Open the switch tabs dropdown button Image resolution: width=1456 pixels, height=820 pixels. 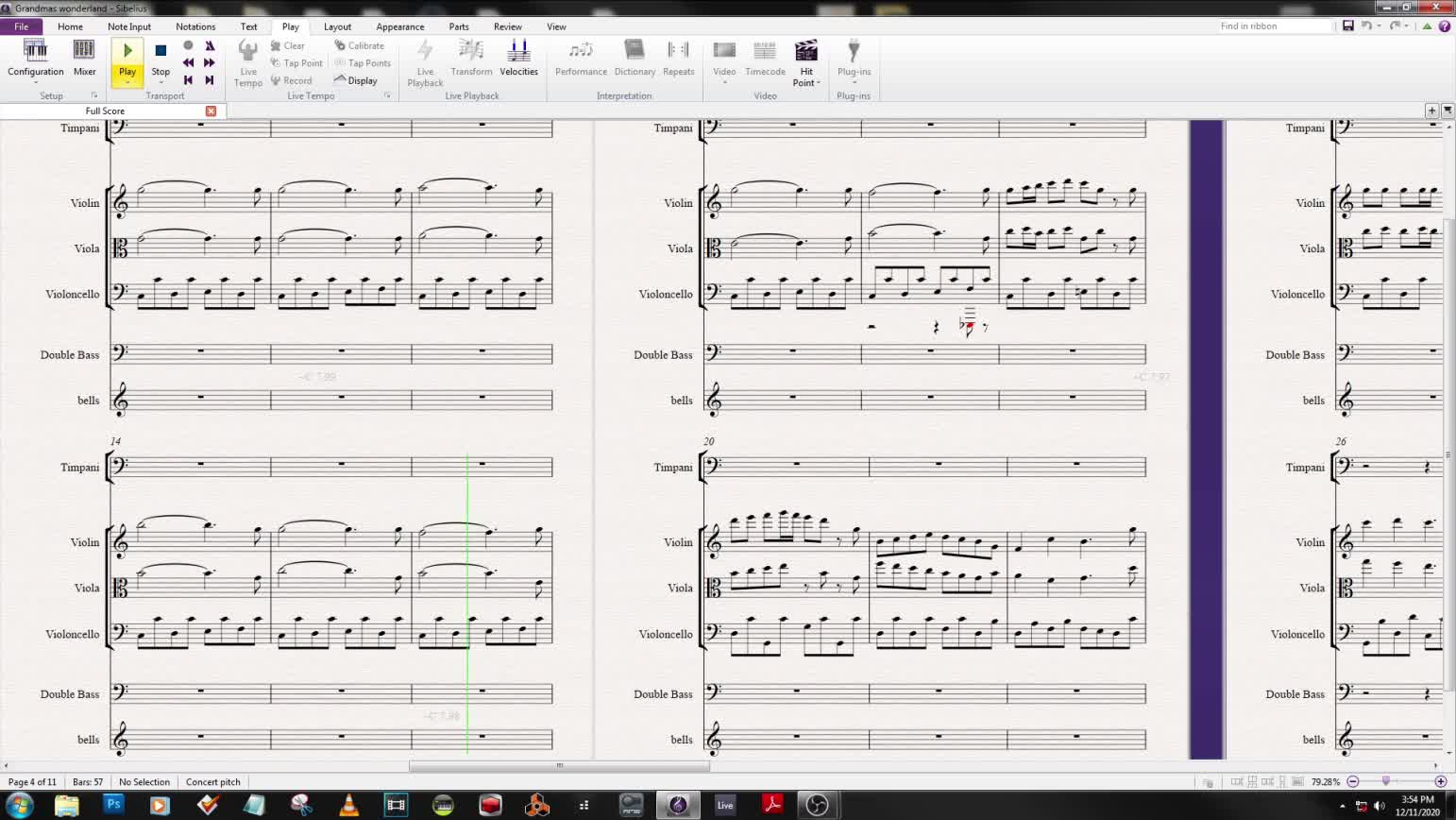1448,111
